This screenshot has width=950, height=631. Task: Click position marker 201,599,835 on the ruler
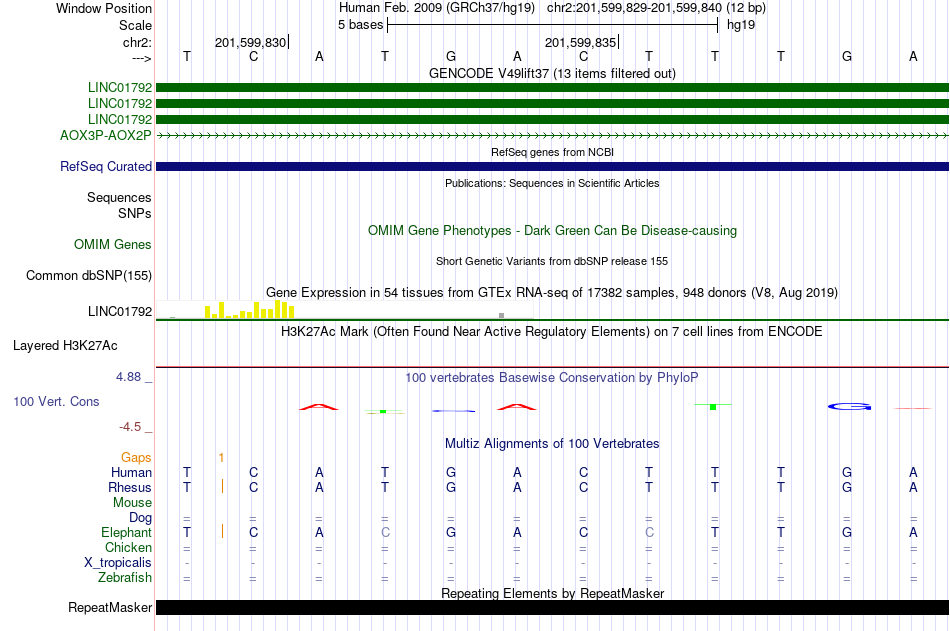click(580, 42)
